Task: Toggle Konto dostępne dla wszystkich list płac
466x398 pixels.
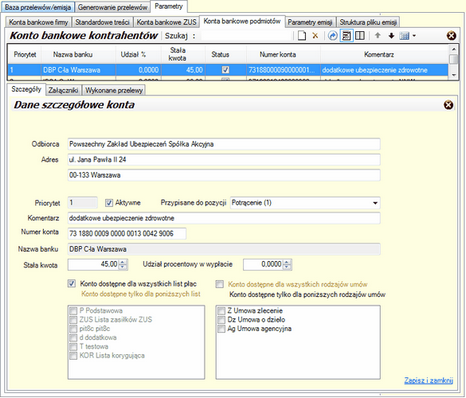Action: 72,284
